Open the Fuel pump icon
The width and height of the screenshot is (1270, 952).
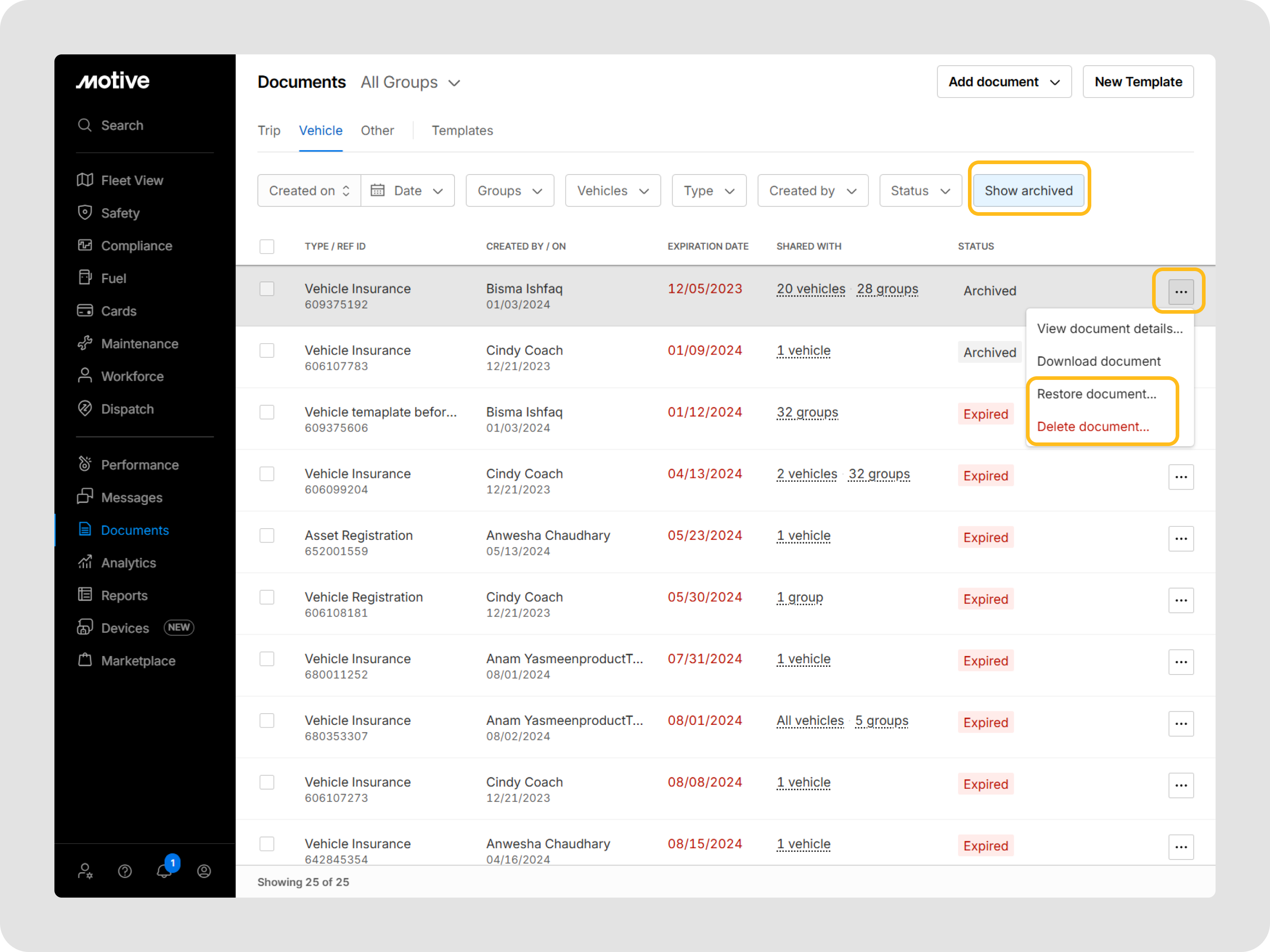pos(85,278)
